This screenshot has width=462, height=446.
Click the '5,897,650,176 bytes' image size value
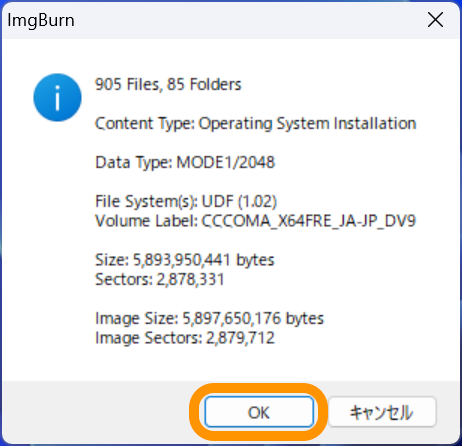point(253,318)
